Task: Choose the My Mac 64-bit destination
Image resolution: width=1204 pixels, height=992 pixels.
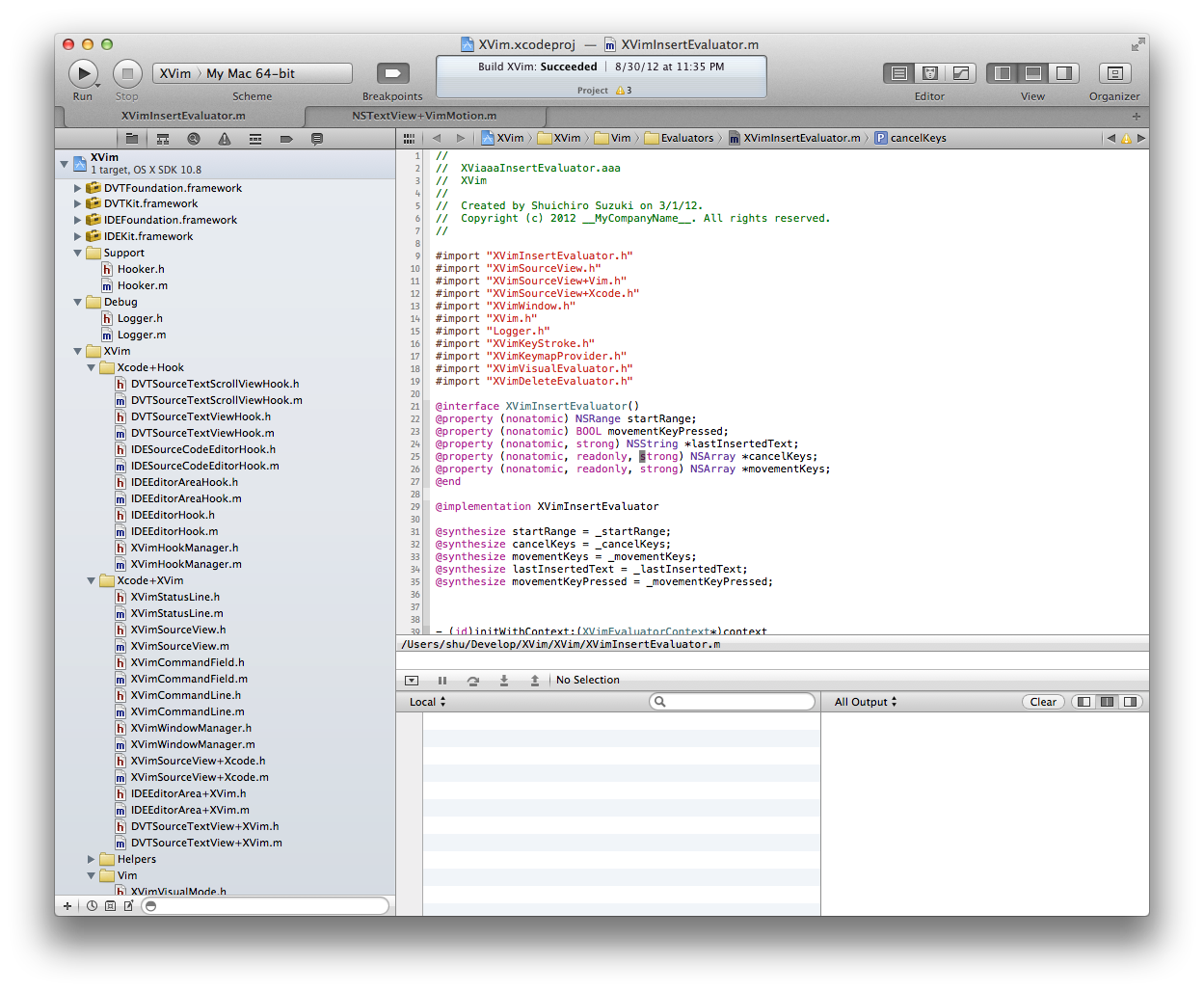Action: pyautogui.click(x=251, y=73)
